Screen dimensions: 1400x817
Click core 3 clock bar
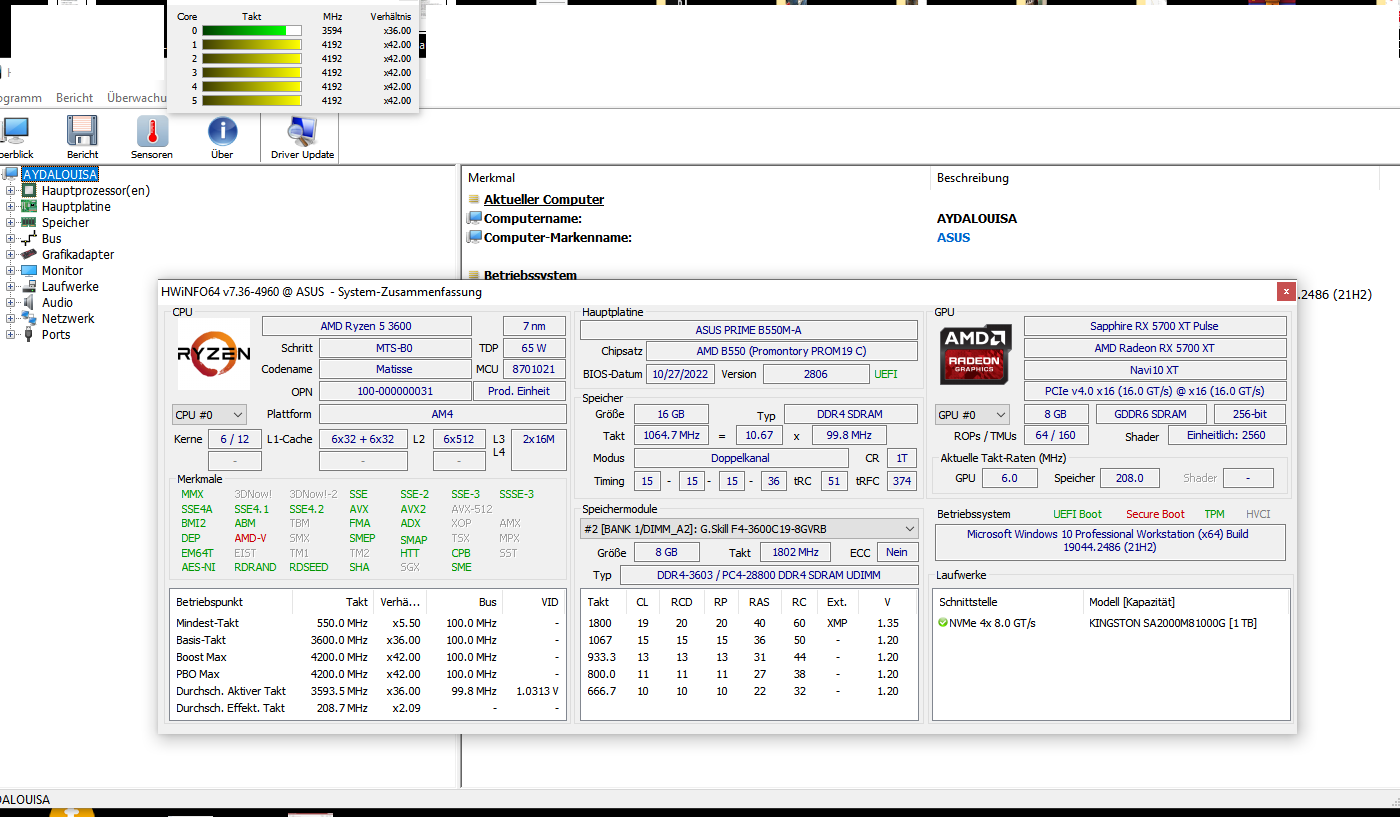pos(251,73)
